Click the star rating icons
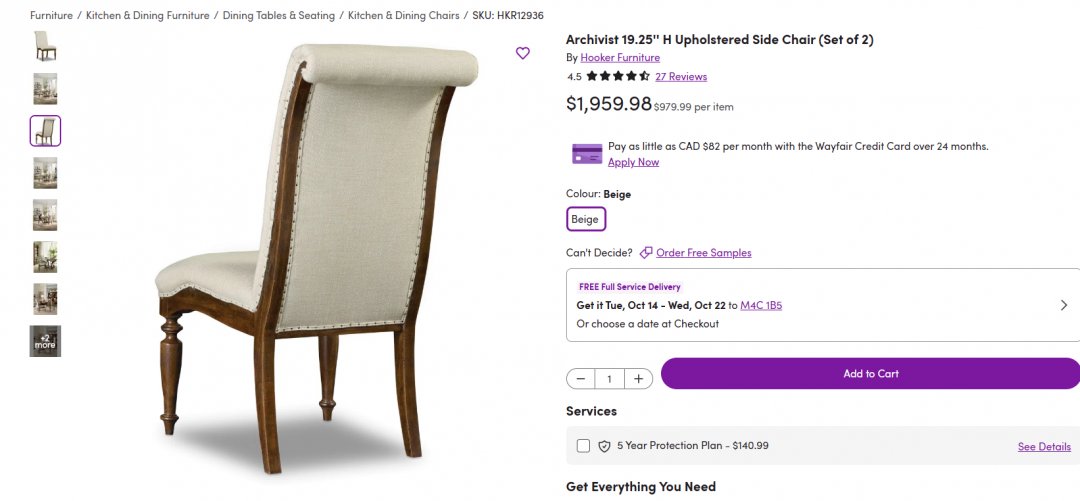The image size is (1080, 501). 618,76
